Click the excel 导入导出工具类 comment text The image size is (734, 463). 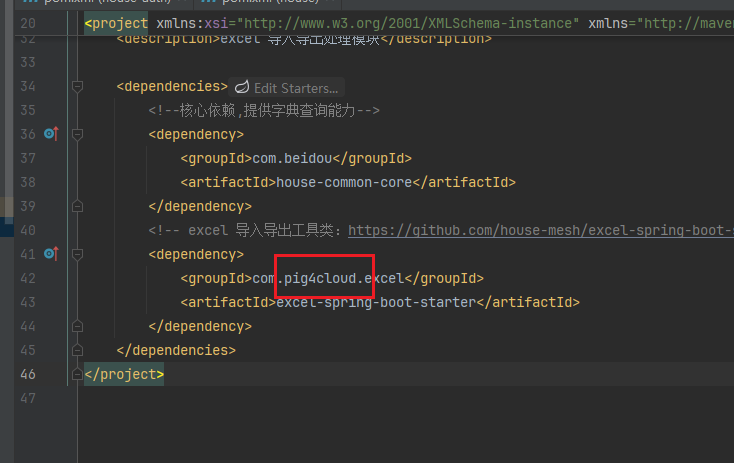click(x=244, y=230)
